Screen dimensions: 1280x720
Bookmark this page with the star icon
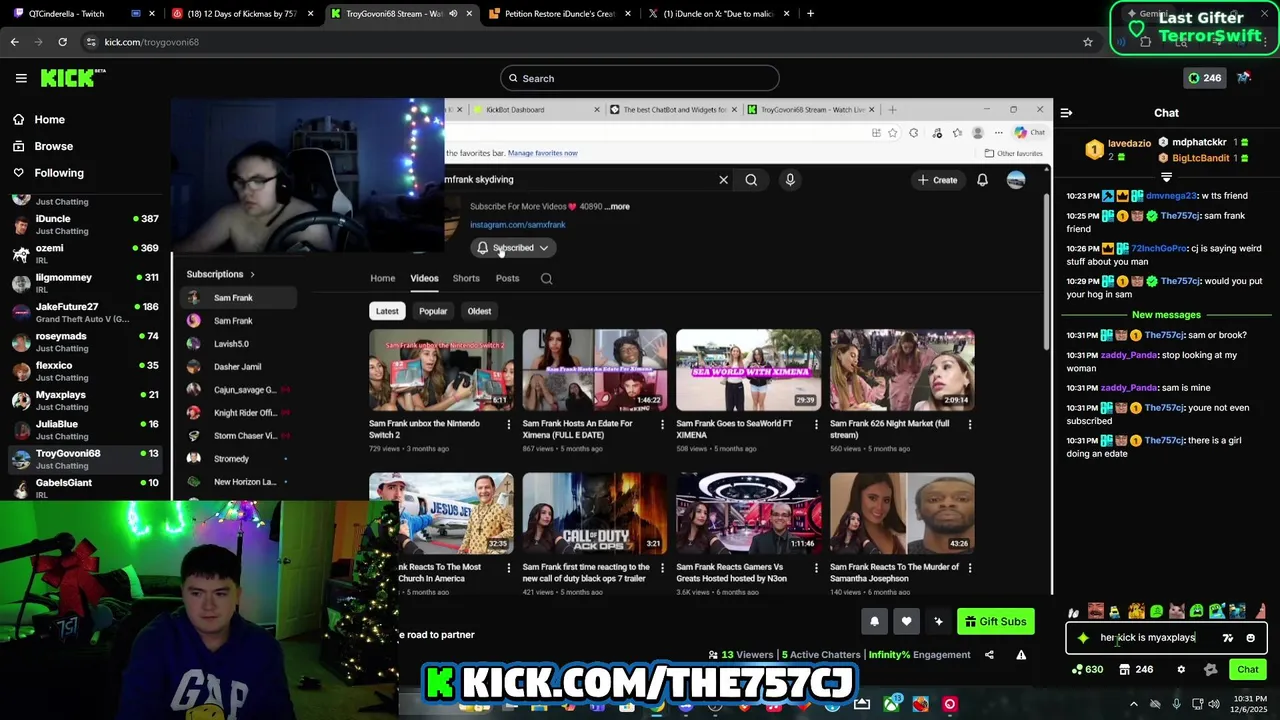[x=1088, y=42]
